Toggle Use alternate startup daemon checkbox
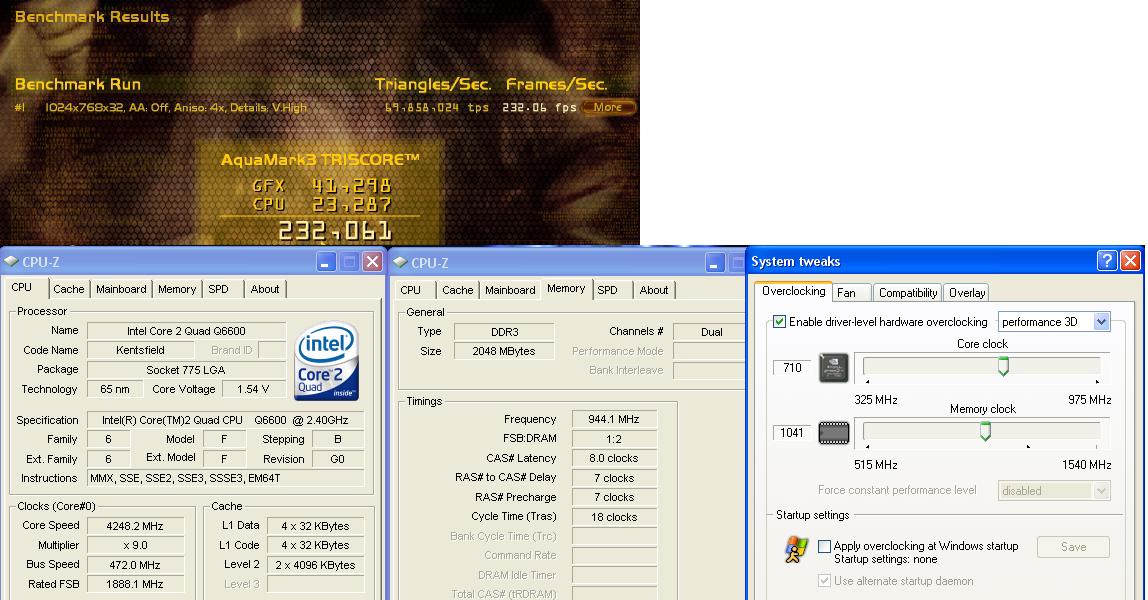1148x600 pixels. pyautogui.click(x=824, y=581)
